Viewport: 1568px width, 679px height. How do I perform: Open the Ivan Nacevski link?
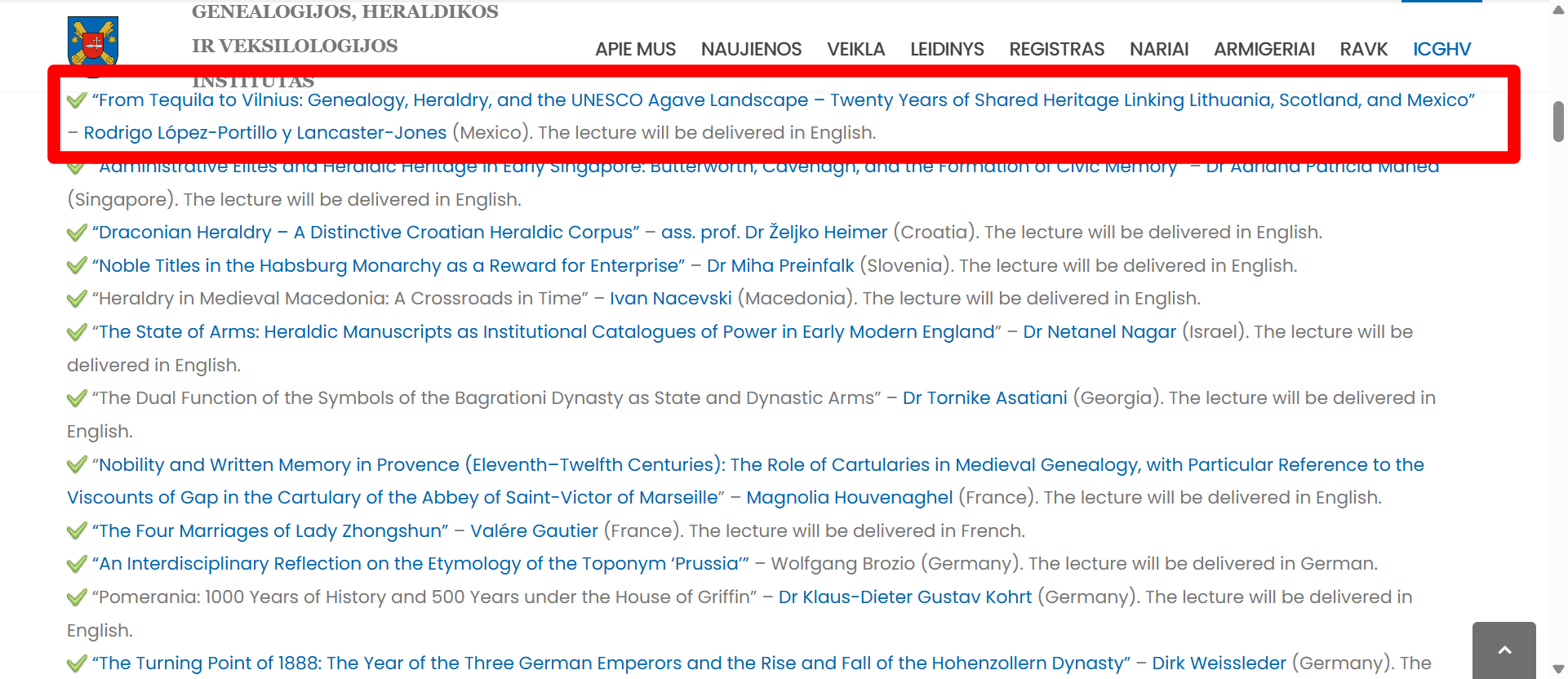671,298
